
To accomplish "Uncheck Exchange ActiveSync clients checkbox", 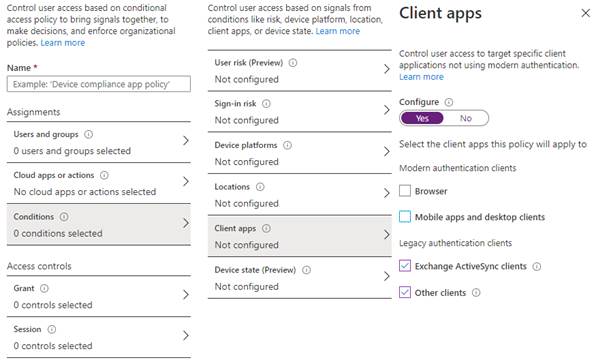I will (405, 266).
